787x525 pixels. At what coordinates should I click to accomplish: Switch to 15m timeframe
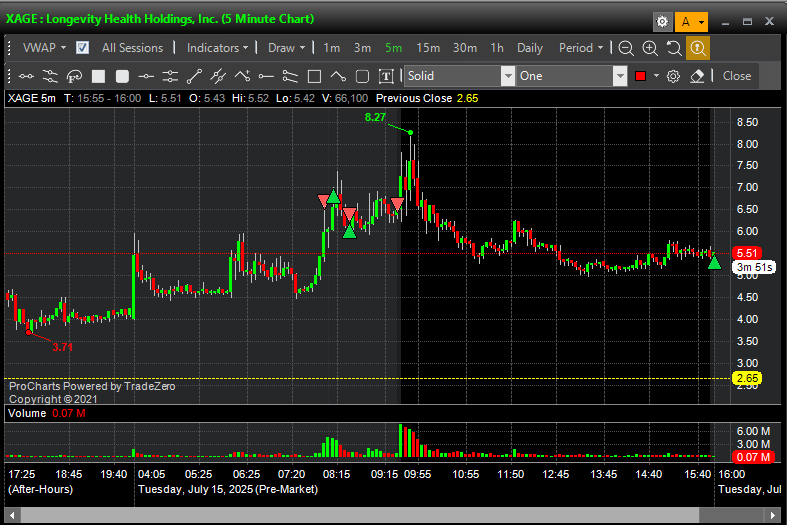pos(428,48)
